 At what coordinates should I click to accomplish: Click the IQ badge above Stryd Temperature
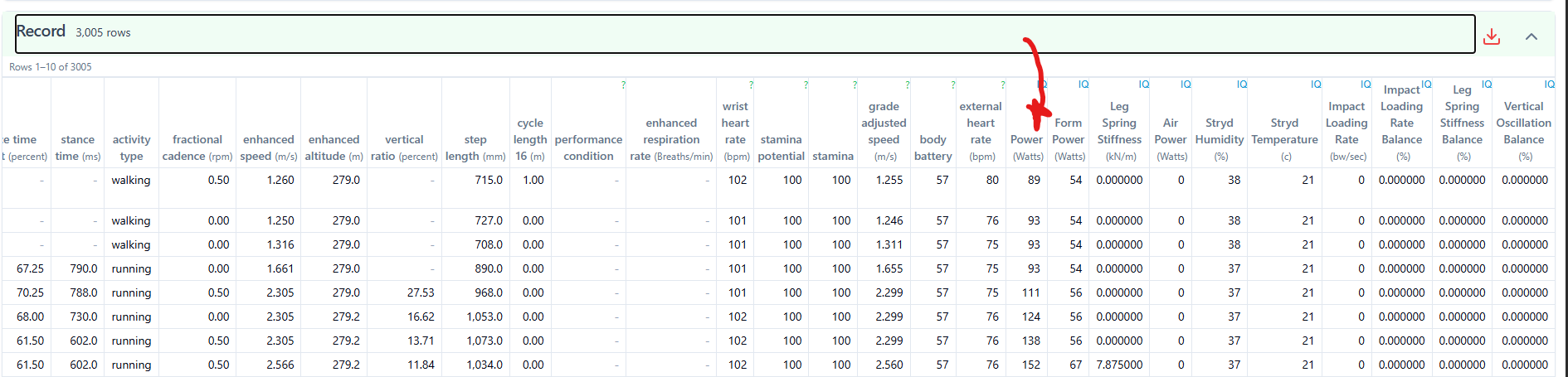click(1315, 85)
